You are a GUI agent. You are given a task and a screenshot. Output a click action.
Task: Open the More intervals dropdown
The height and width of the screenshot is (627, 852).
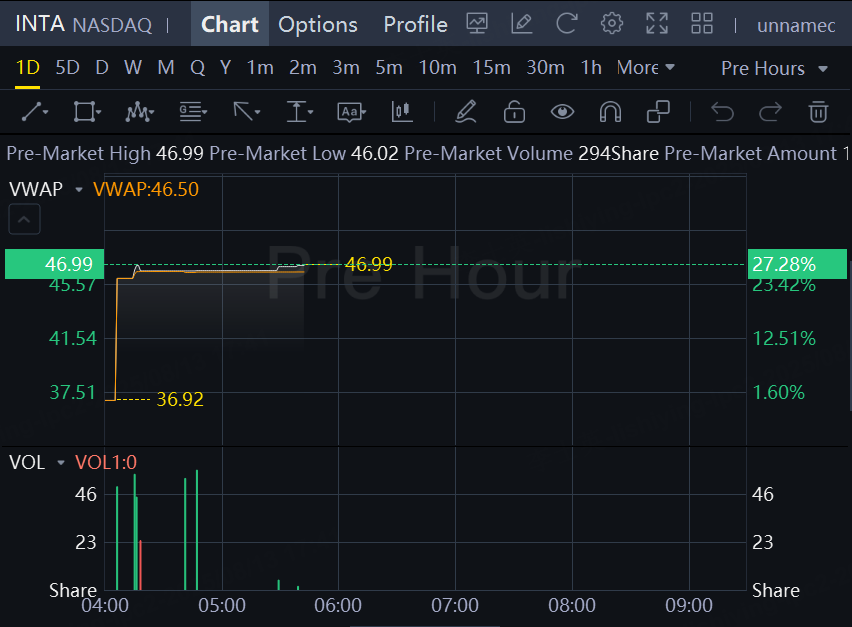click(x=646, y=68)
